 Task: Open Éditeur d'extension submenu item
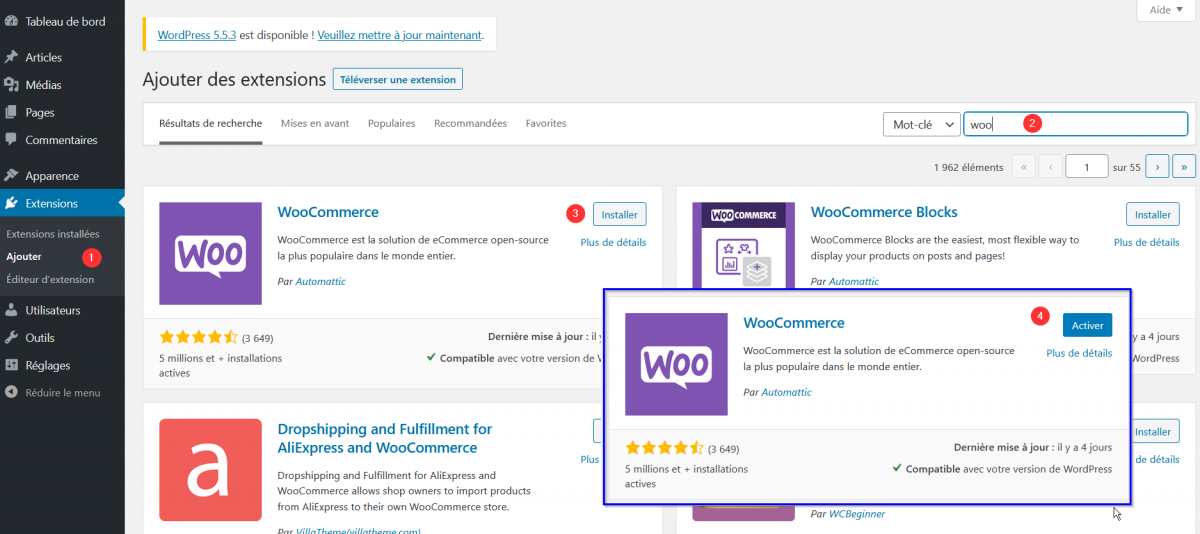click(50, 279)
